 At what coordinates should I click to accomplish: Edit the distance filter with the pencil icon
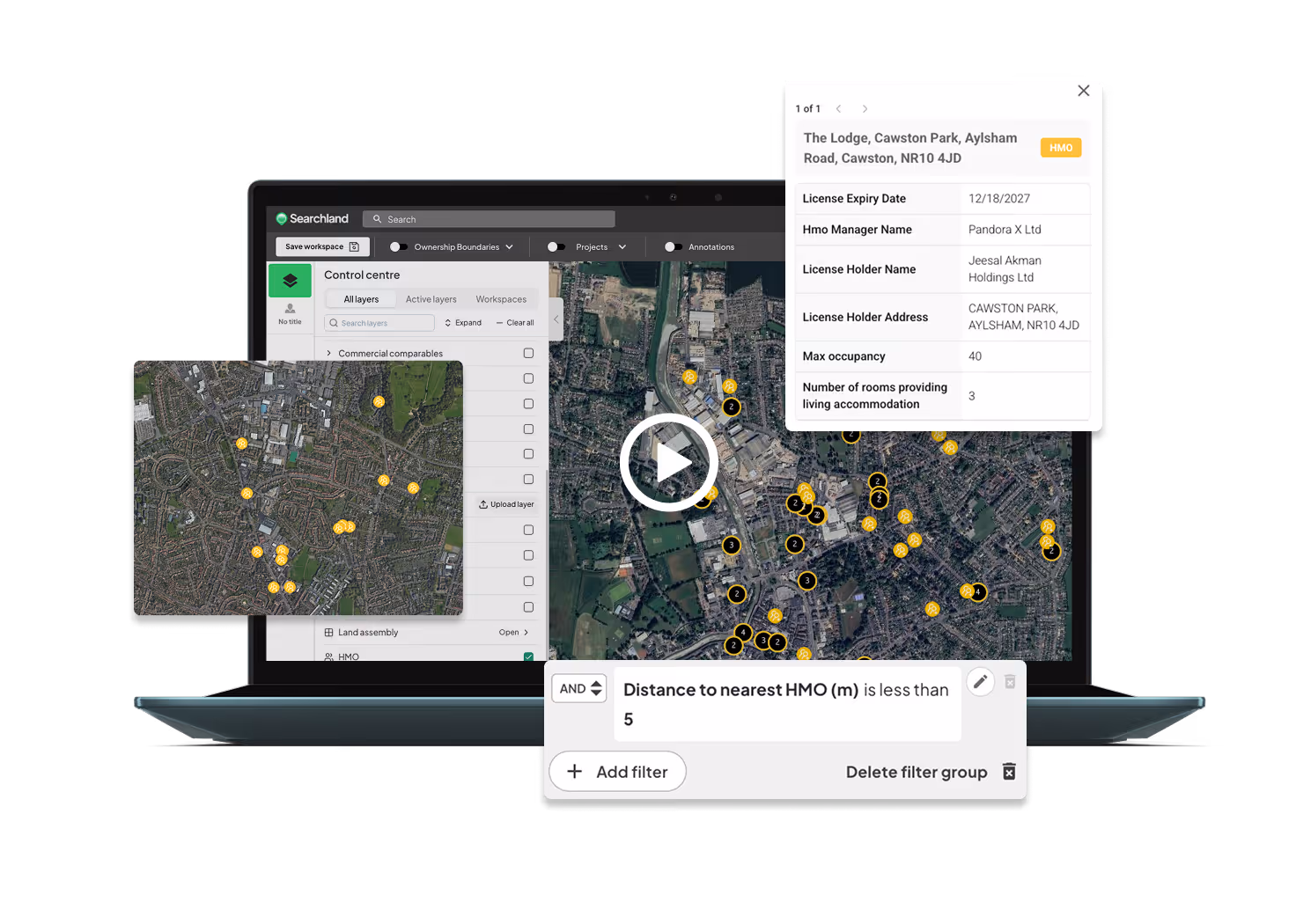click(x=981, y=682)
